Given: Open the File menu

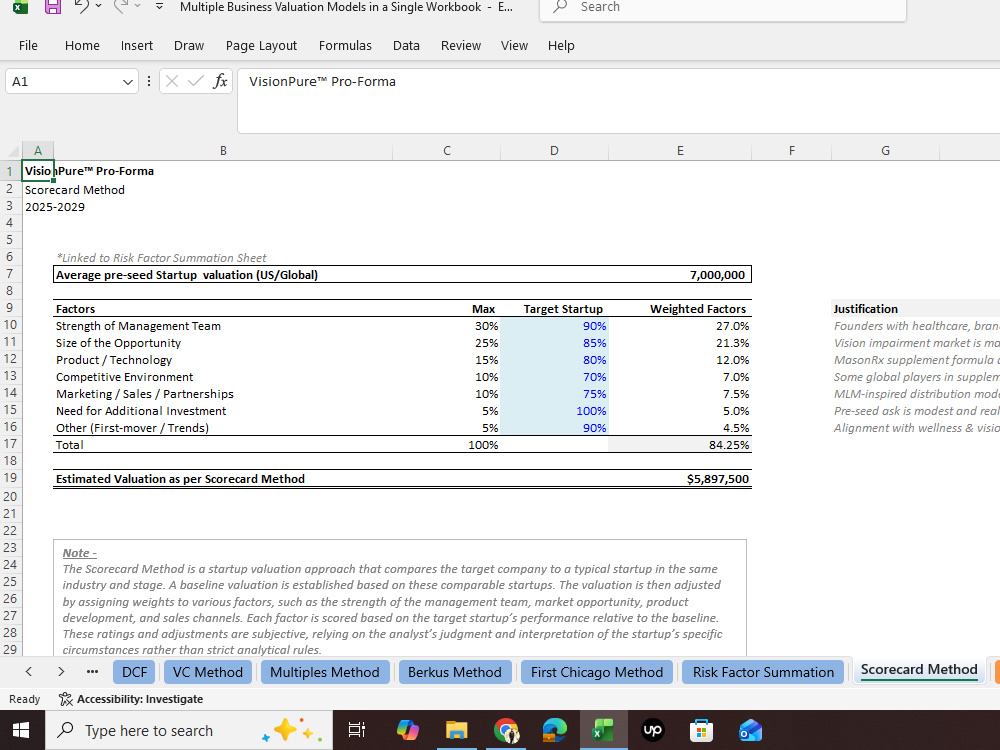Looking at the screenshot, I should point(28,45).
